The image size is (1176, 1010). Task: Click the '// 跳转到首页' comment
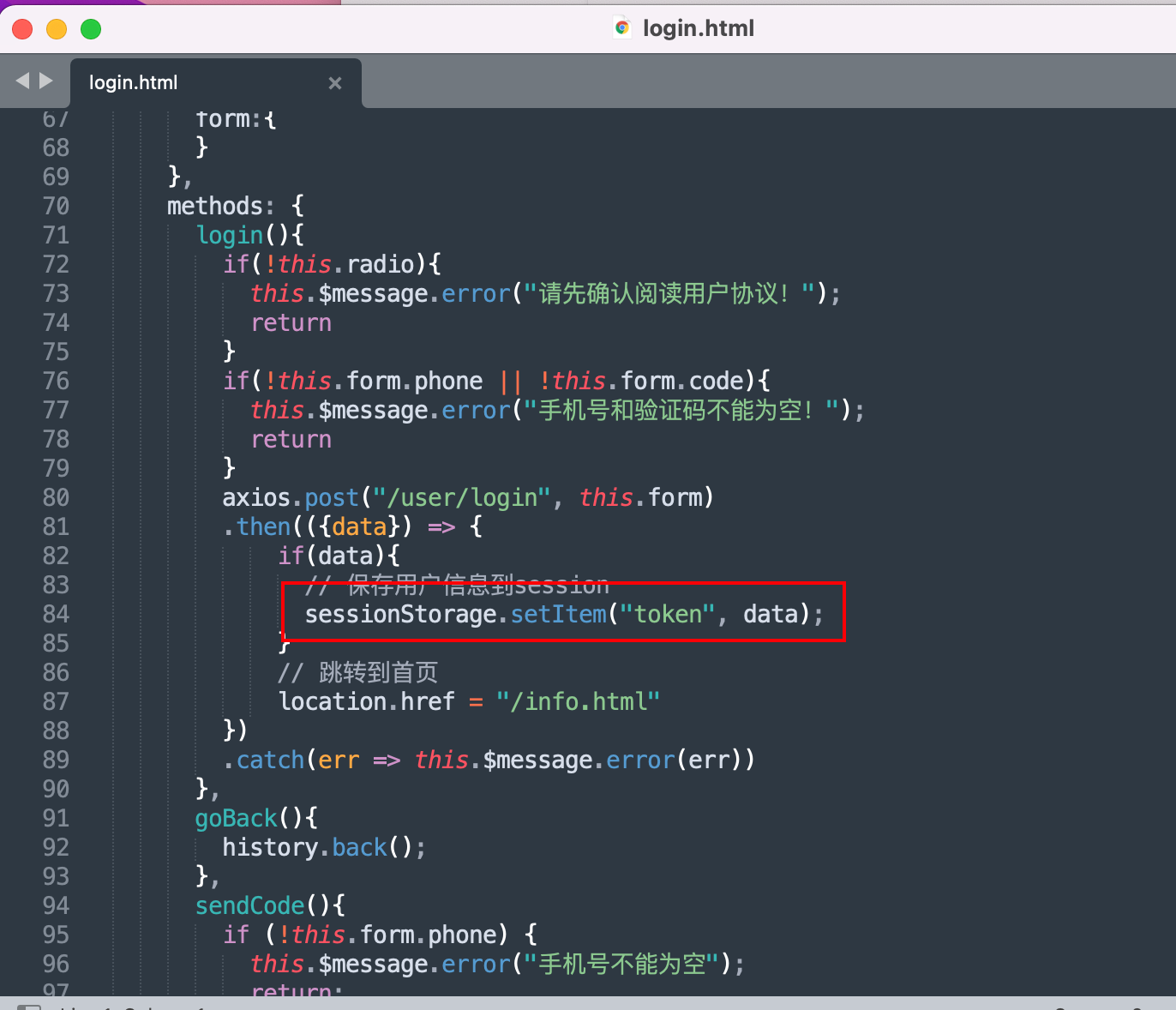coord(357,672)
